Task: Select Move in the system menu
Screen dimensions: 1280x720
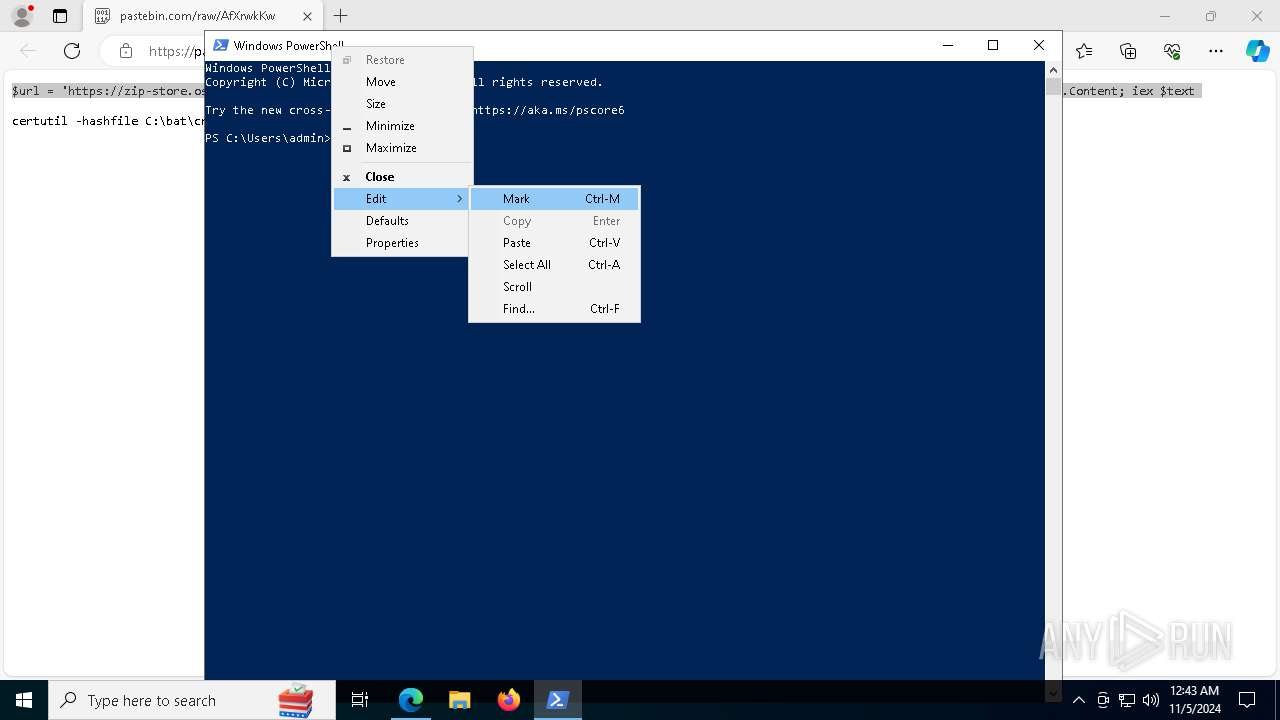Action: coord(401,82)
